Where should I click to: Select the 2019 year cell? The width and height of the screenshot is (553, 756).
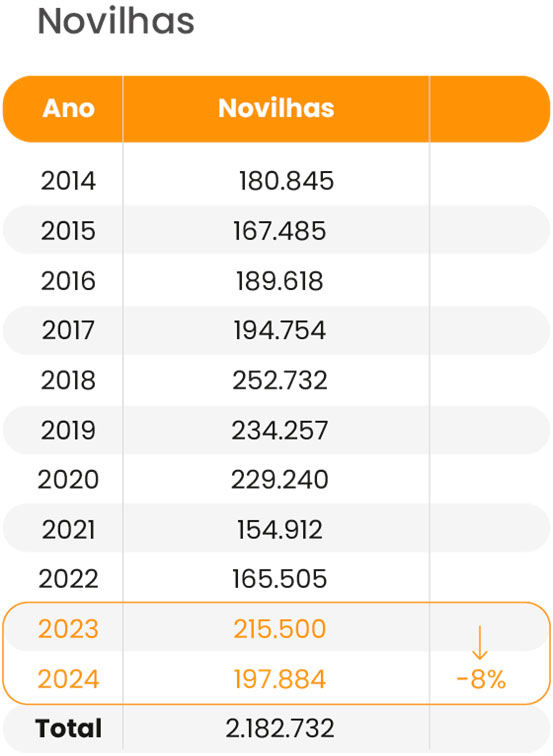tap(68, 430)
